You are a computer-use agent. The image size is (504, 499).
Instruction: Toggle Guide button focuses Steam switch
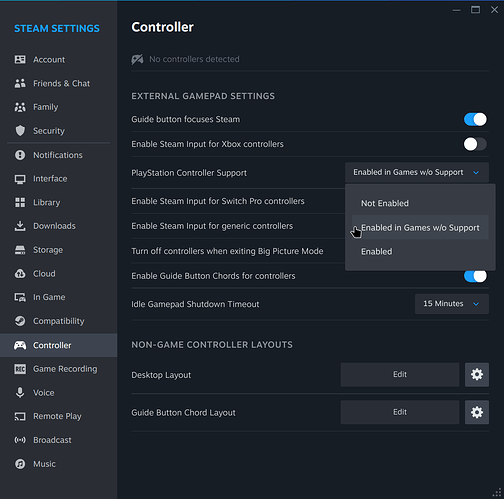(475, 119)
